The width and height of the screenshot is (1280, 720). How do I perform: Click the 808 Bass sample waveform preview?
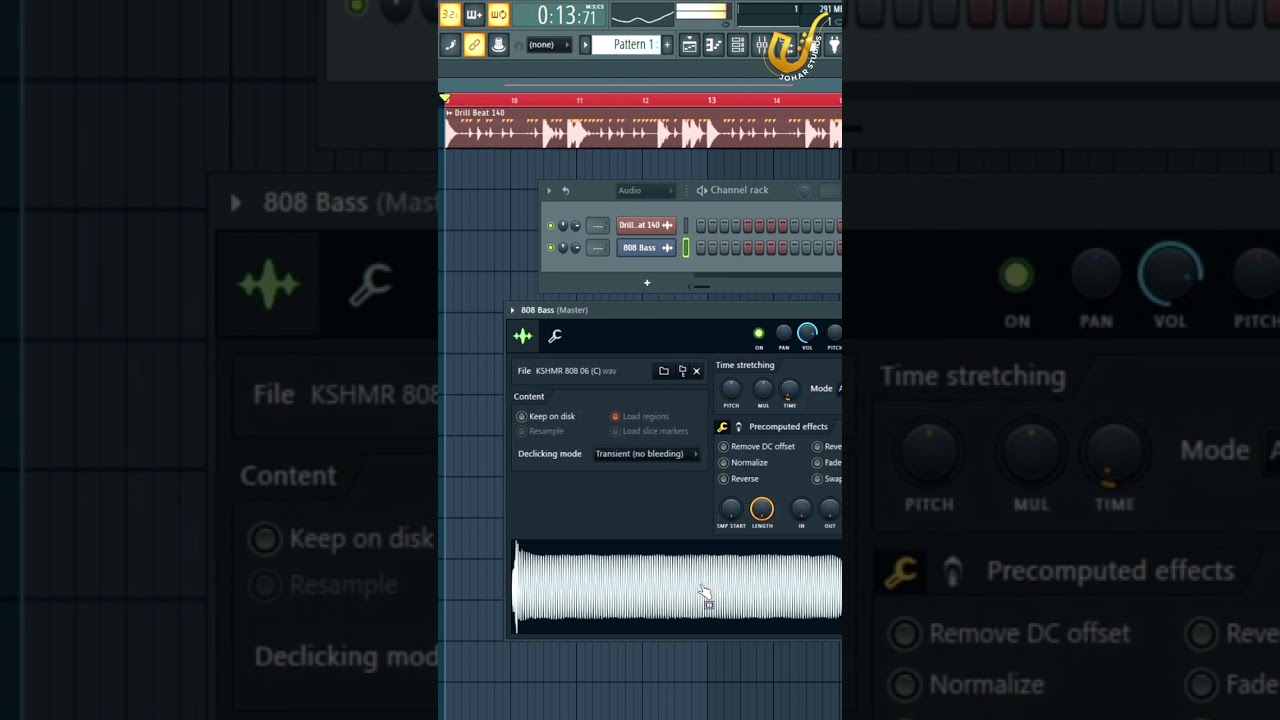[x=677, y=587]
